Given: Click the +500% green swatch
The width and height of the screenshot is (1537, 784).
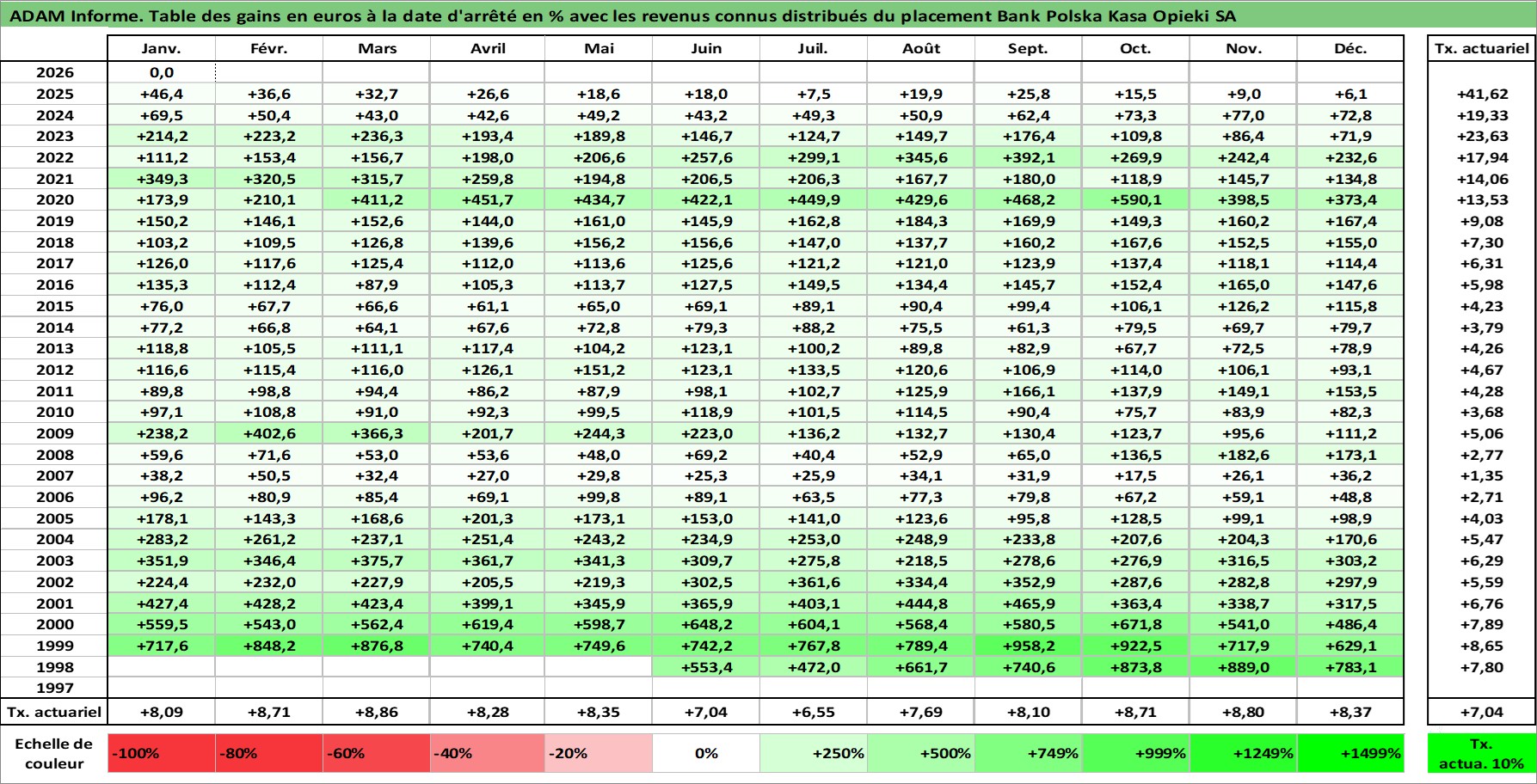Looking at the screenshot, I should point(921,753).
